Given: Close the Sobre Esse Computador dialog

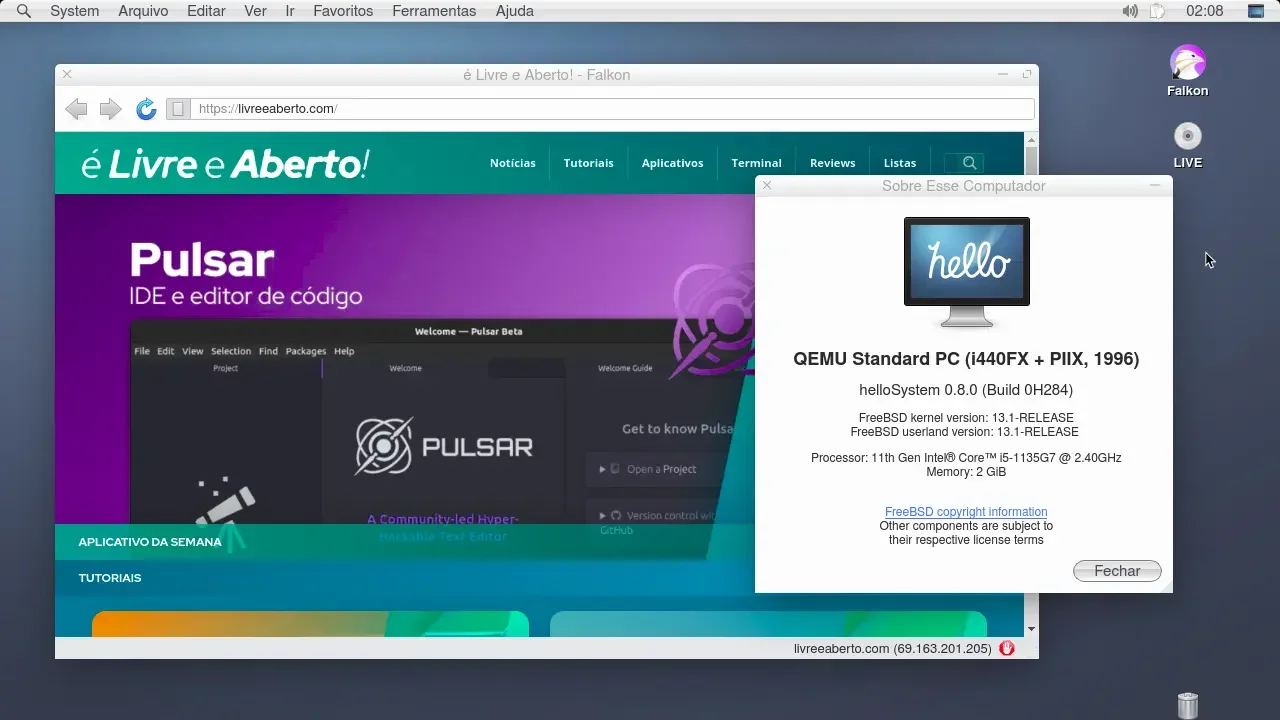Looking at the screenshot, I should point(767,185).
